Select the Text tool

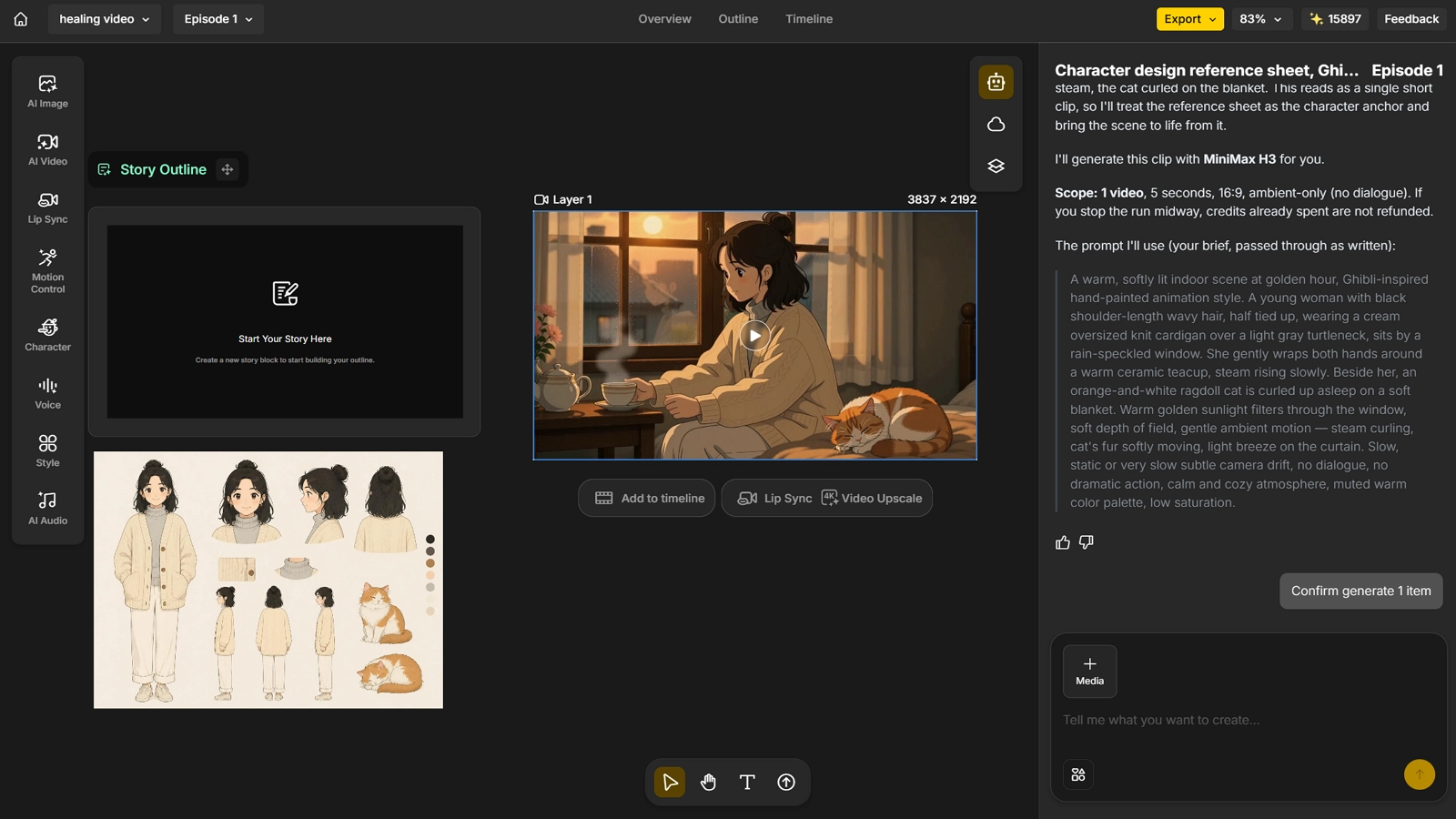point(747,782)
